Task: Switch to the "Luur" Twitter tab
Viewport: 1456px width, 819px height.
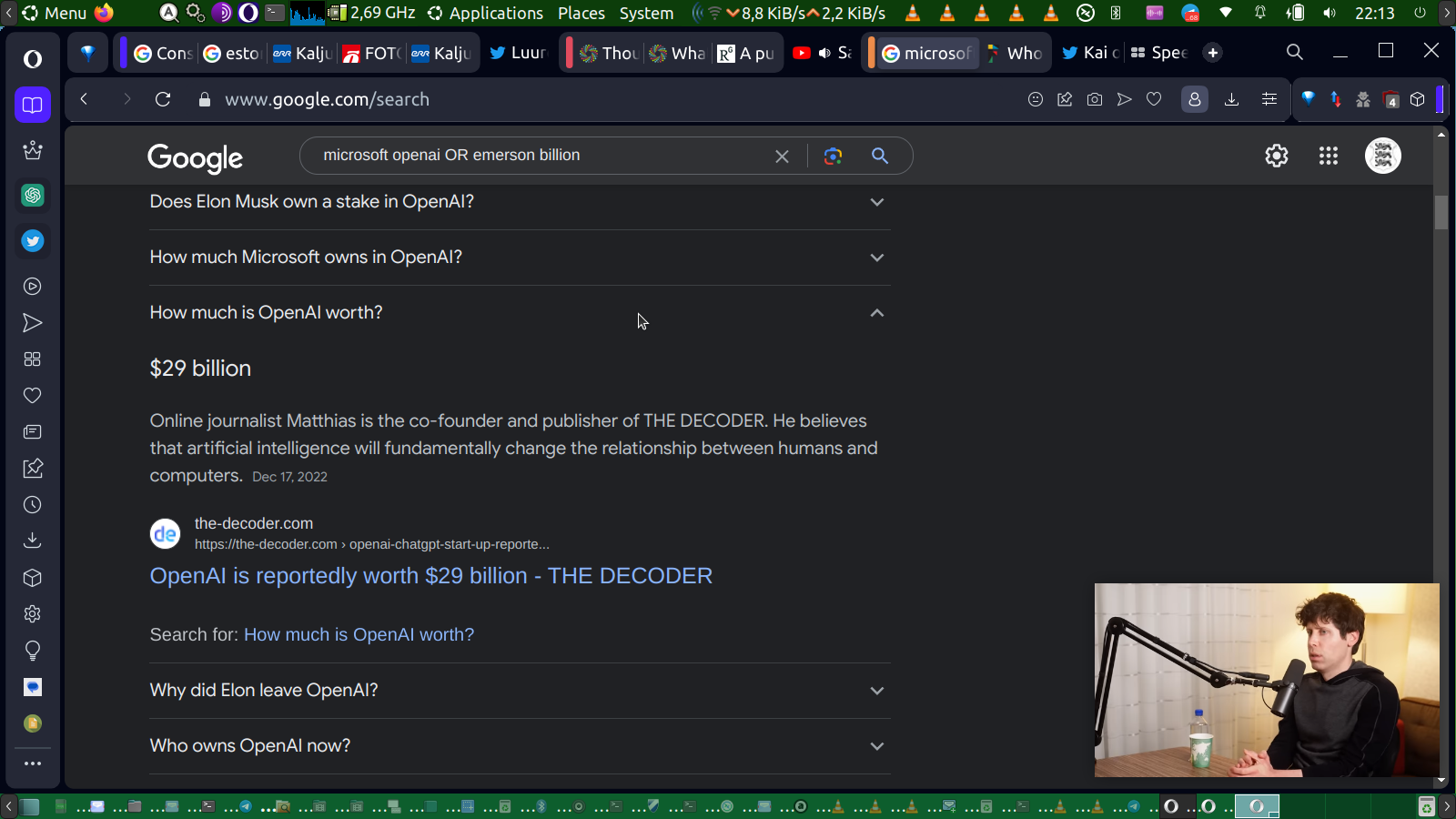Action: tap(518, 53)
